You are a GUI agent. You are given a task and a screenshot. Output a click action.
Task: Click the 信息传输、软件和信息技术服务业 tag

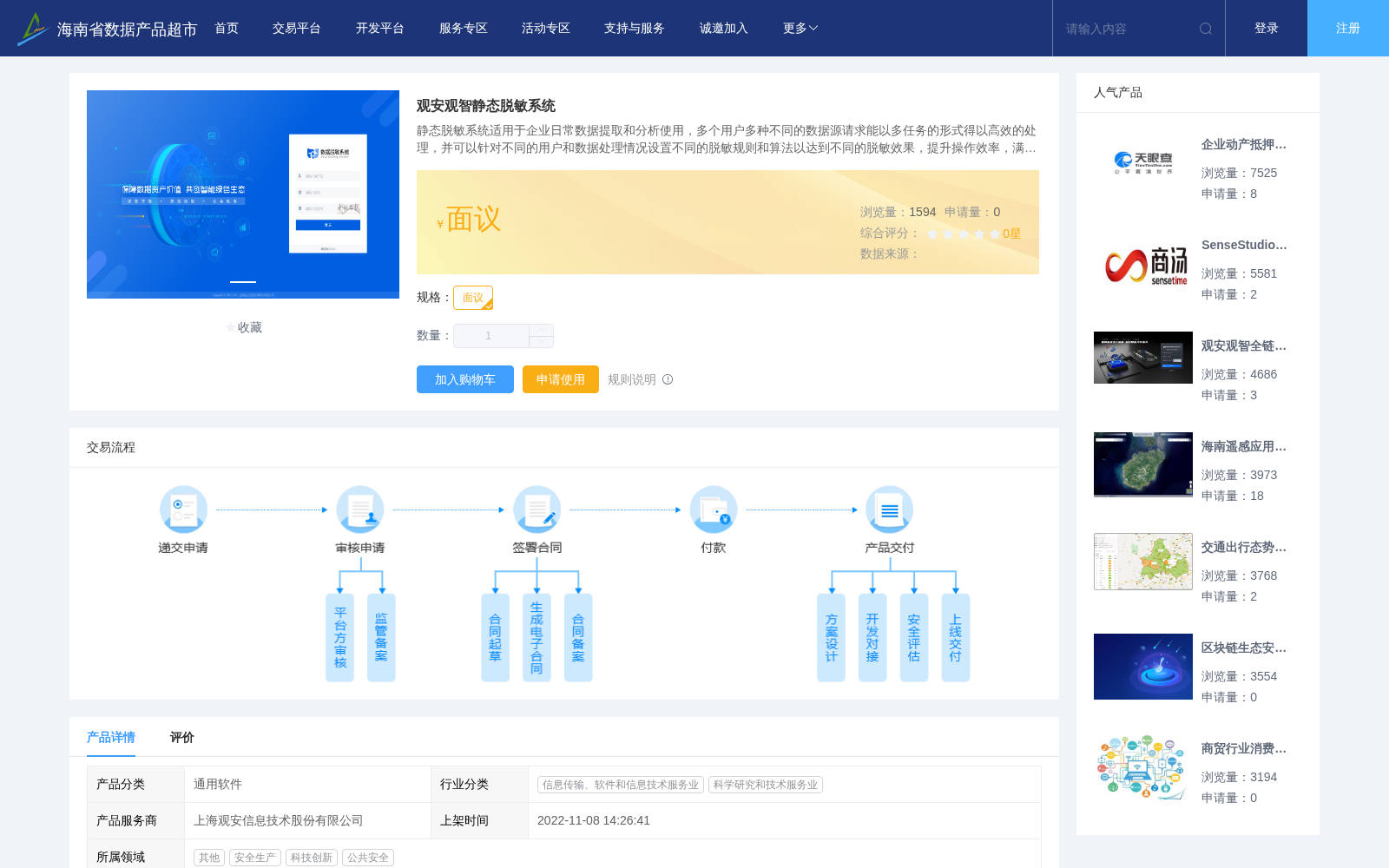(621, 785)
